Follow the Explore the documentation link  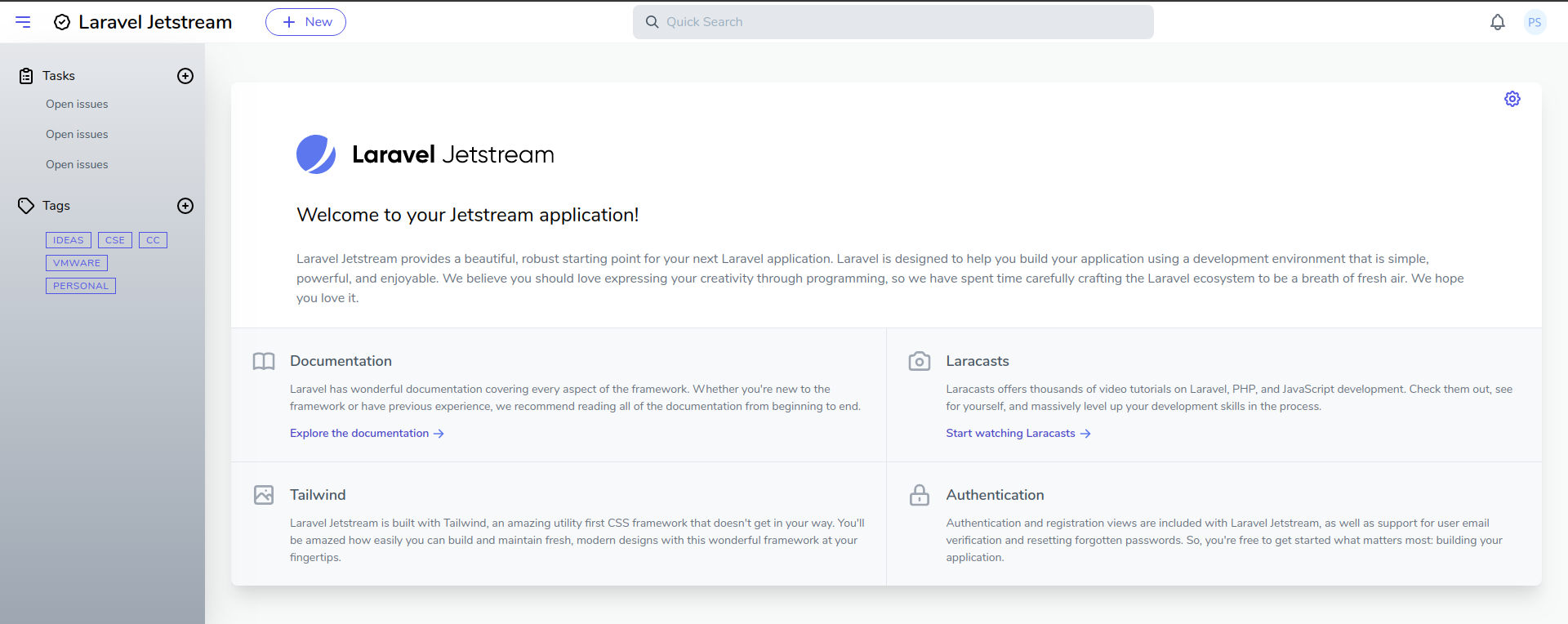(367, 434)
